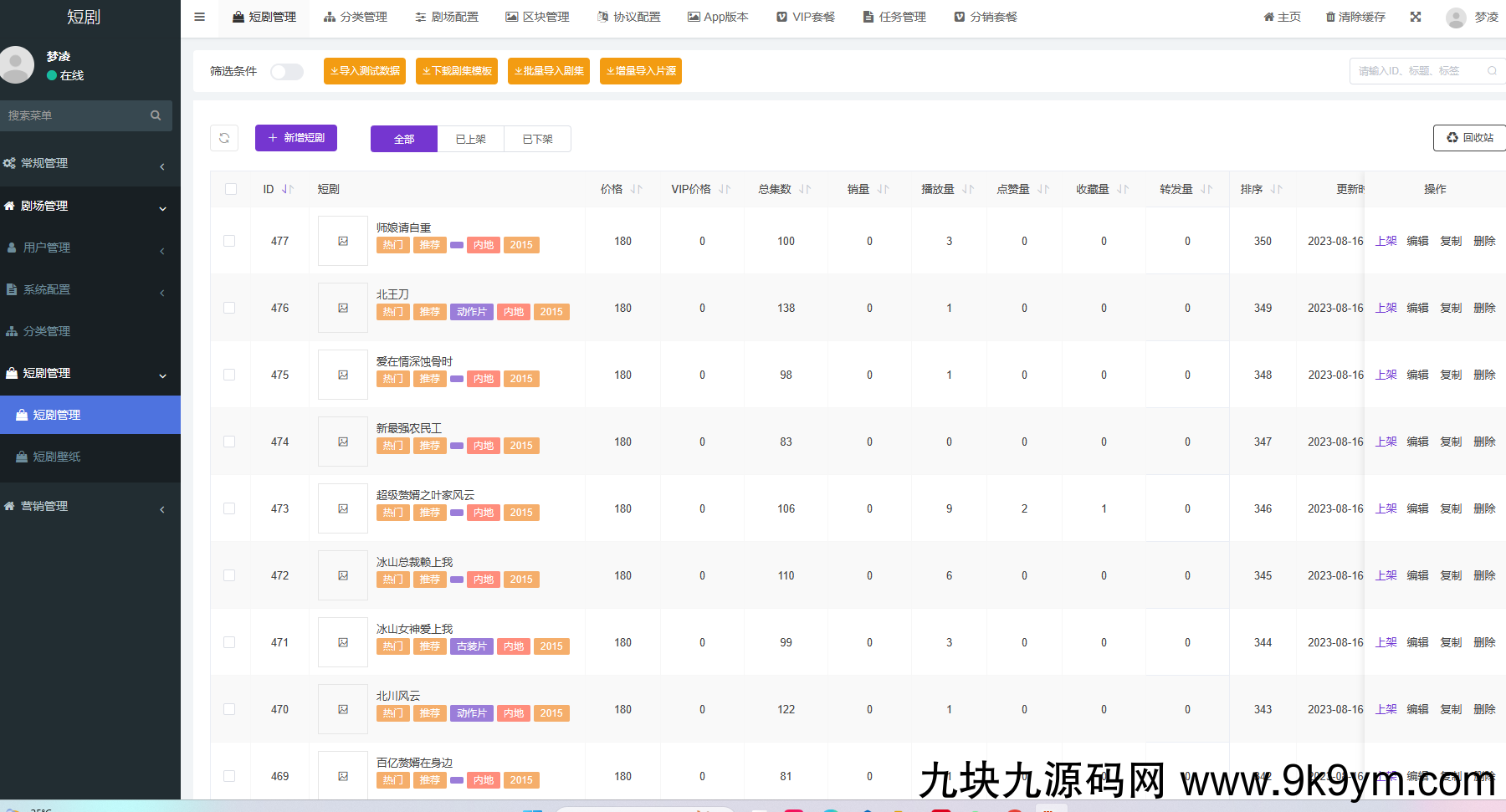Sort by VIP价格 column arrows
This screenshot has width=1506, height=812.
pyautogui.click(x=725, y=189)
